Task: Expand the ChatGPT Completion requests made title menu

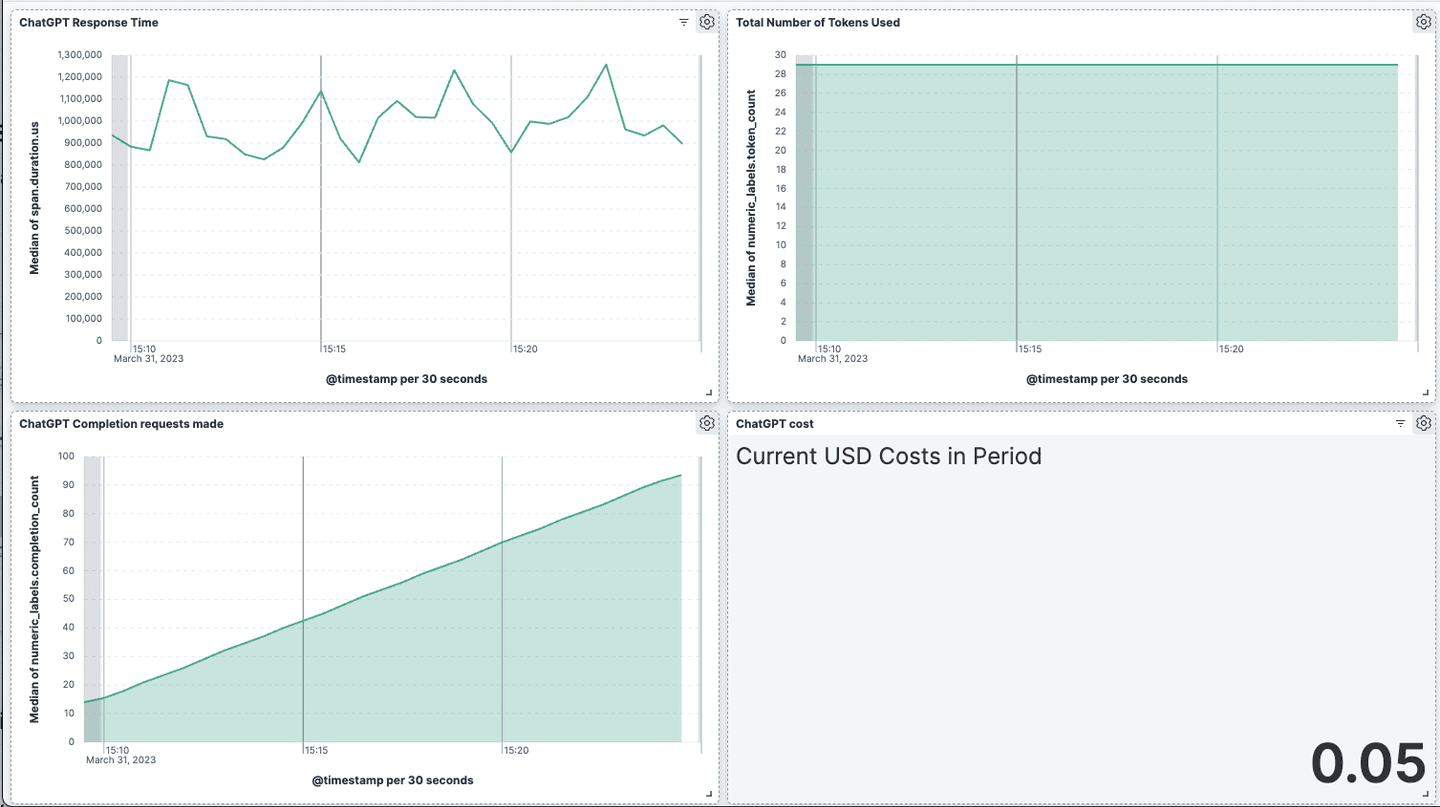Action: click(120, 423)
